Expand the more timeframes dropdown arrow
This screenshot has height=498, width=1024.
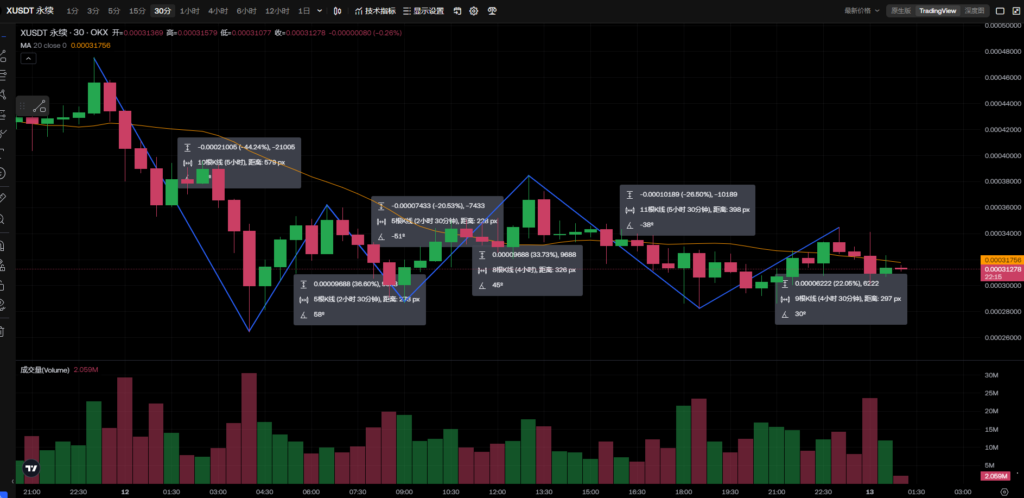(321, 11)
